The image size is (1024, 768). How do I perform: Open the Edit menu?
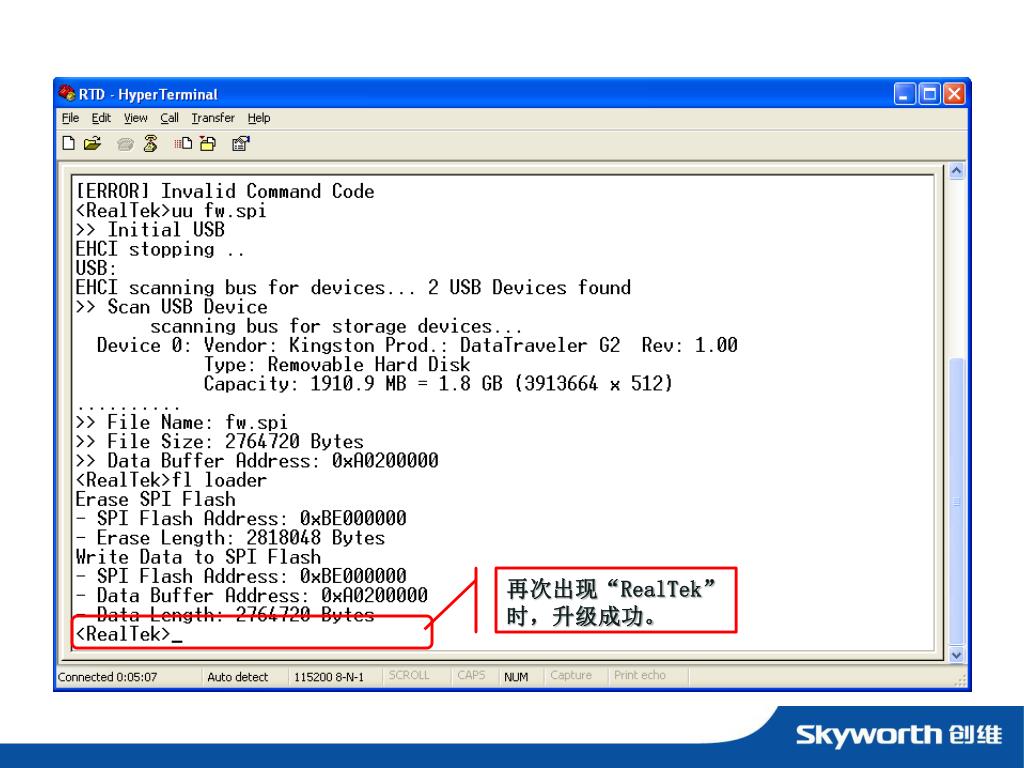pyautogui.click(x=101, y=118)
